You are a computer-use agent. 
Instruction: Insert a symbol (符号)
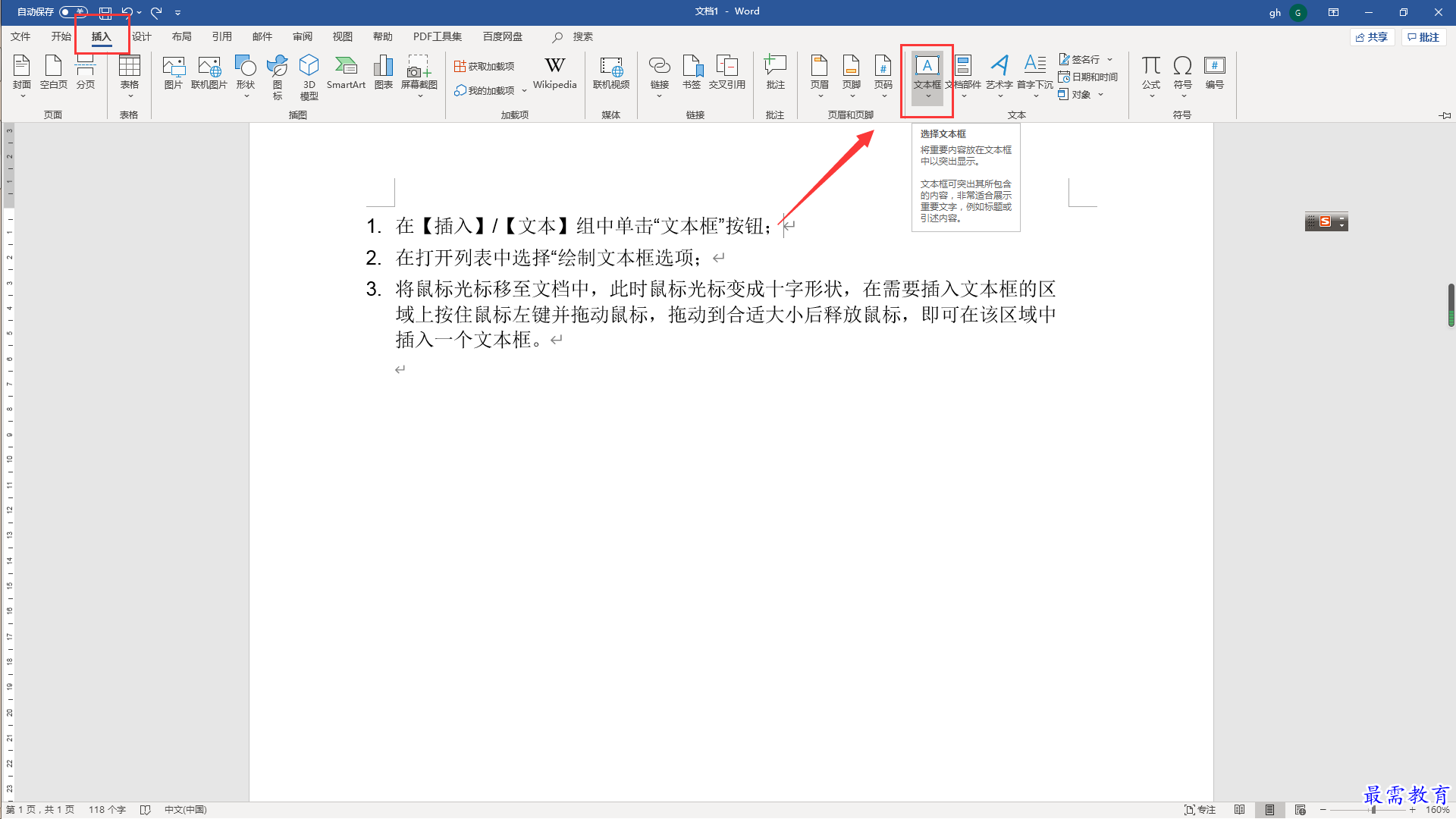tap(1183, 76)
